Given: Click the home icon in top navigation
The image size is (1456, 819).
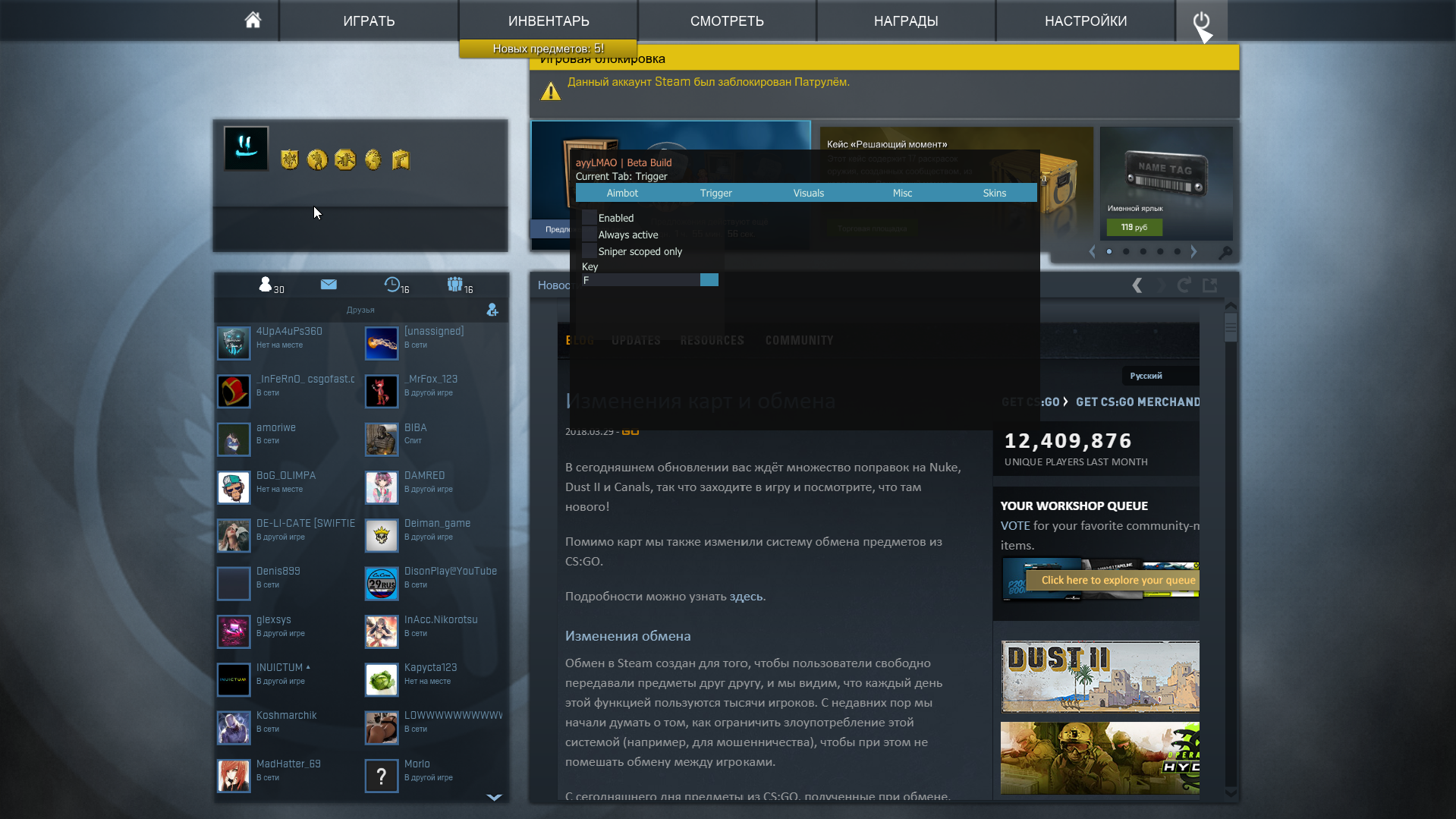Looking at the screenshot, I should pyautogui.click(x=253, y=20).
